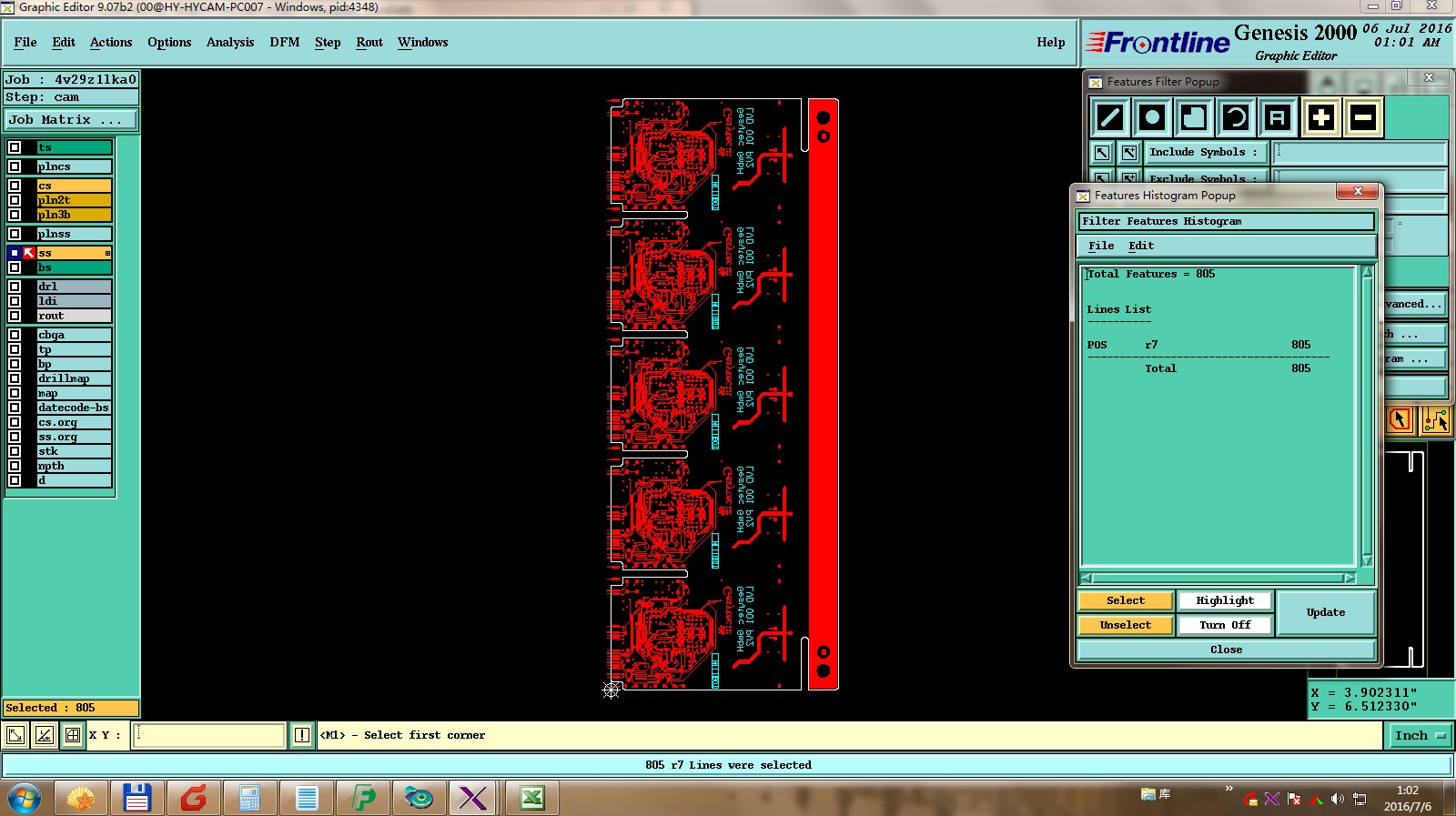Viewport: 1456px width, 816px height.
Task: Toggle display checkbox for pln2t layer
Action: click(x=15, y=200)
